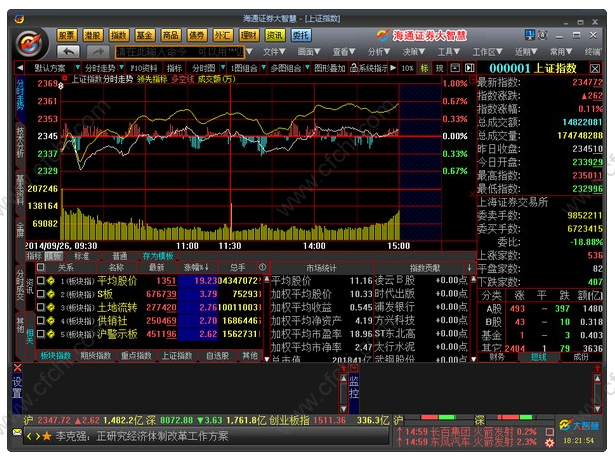The height and width of the screenshot is (460, 615).
Task: Tick the checkbox for 土地流转 row
Action: [x=40, y=307]
